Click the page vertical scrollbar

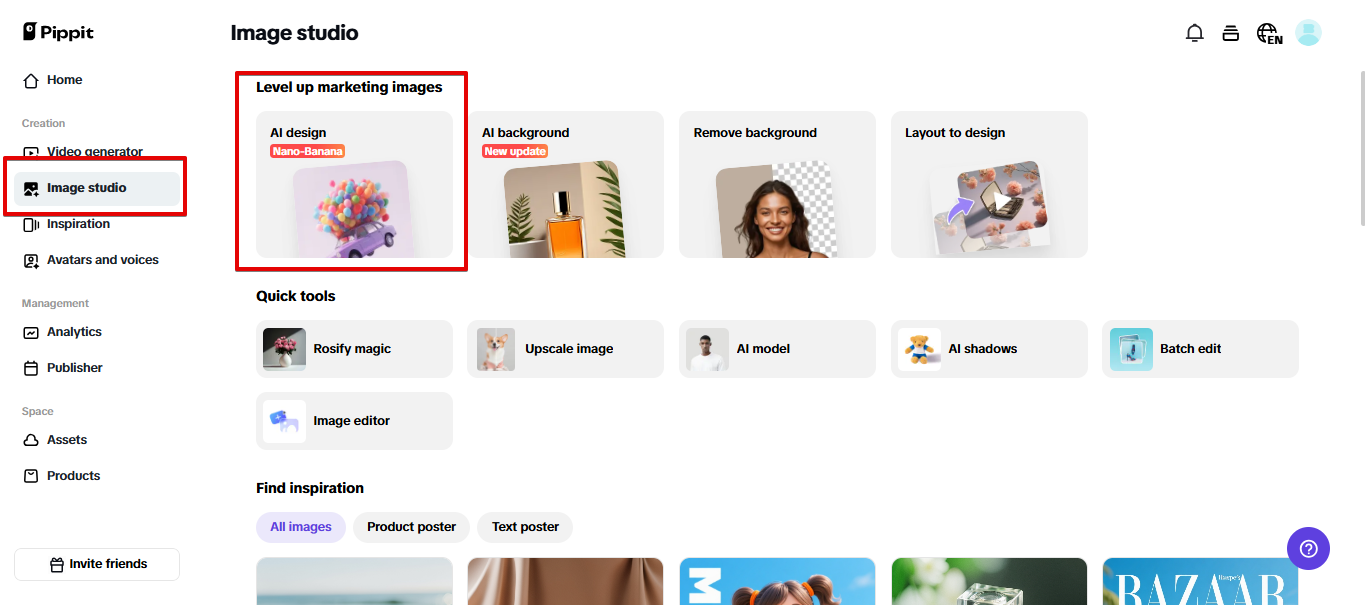tap(1361, 150)
